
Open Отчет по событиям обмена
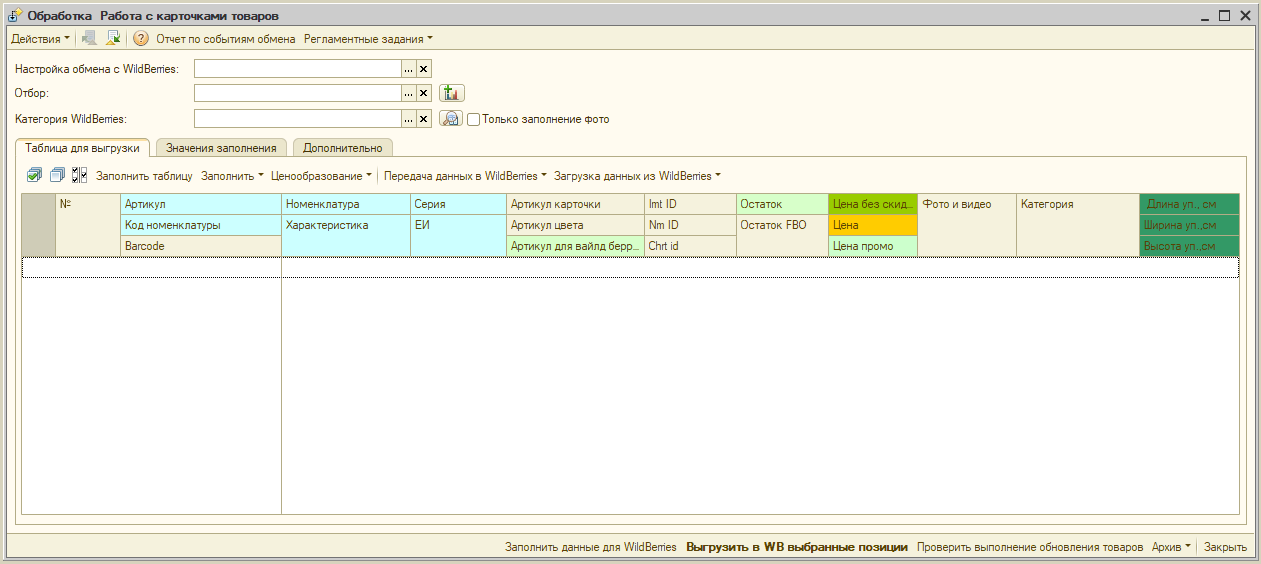point(226,39)
